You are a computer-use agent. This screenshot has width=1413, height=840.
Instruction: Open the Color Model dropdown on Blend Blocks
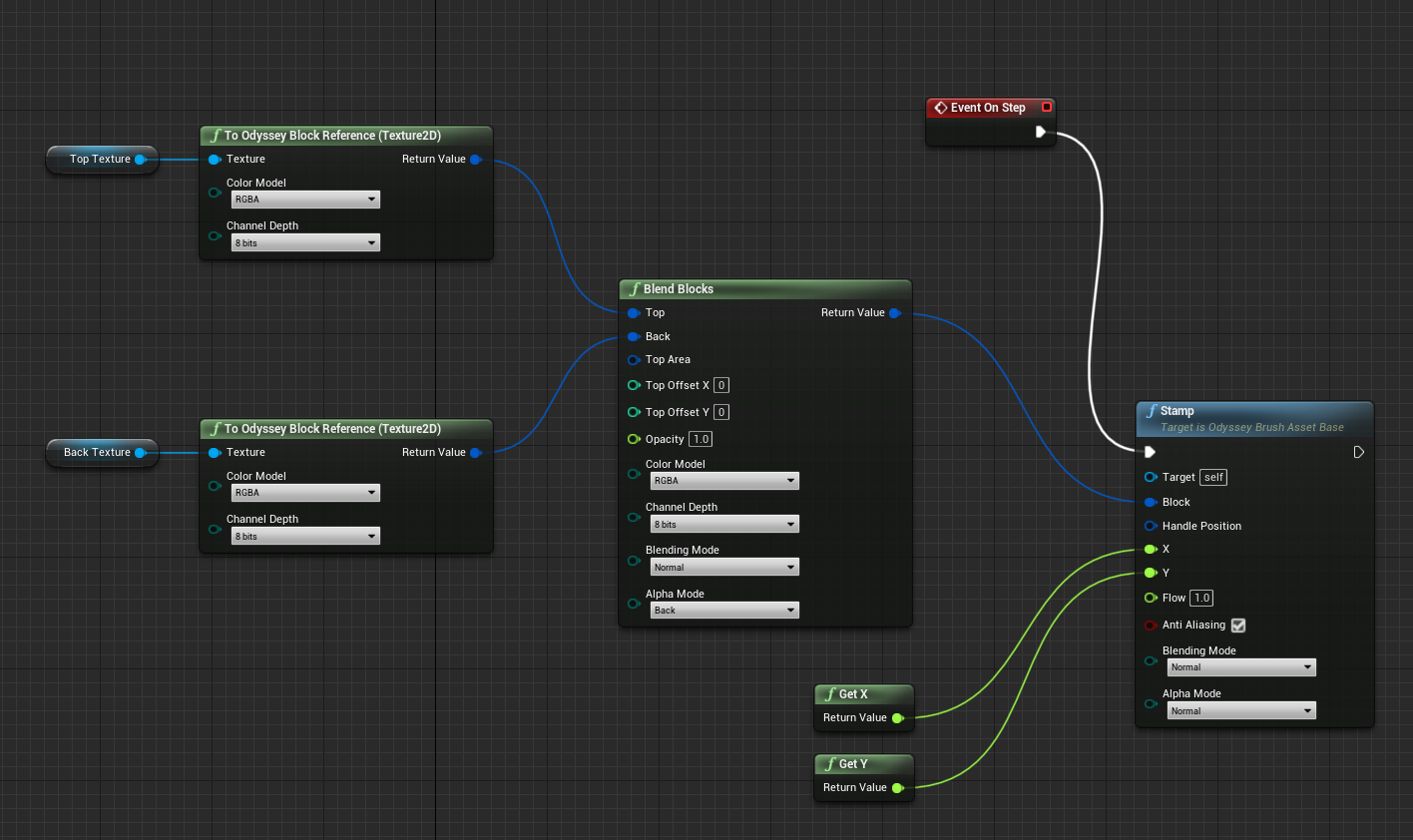[x=724, y=480]
